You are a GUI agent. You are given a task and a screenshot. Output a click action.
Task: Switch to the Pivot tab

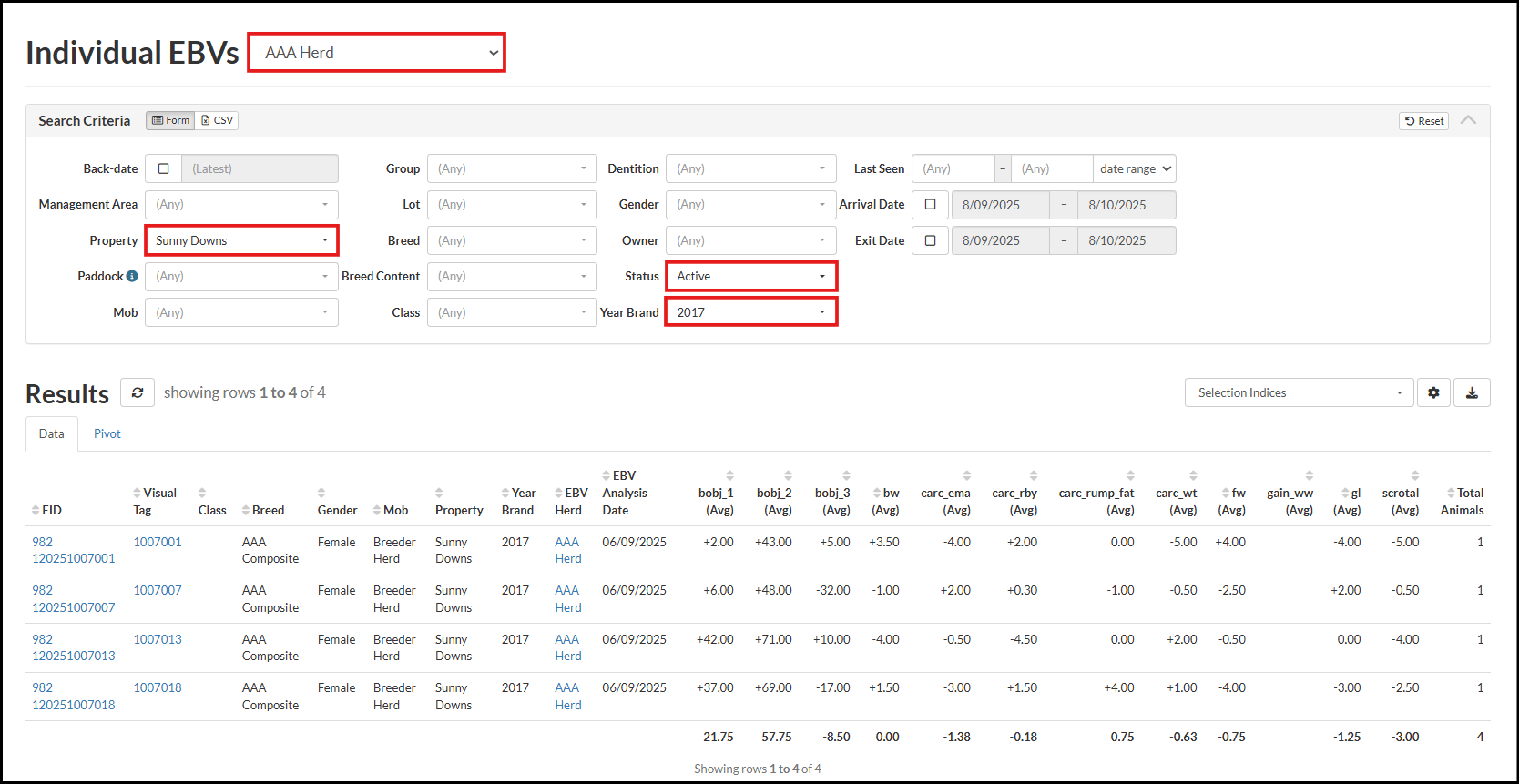107,433
